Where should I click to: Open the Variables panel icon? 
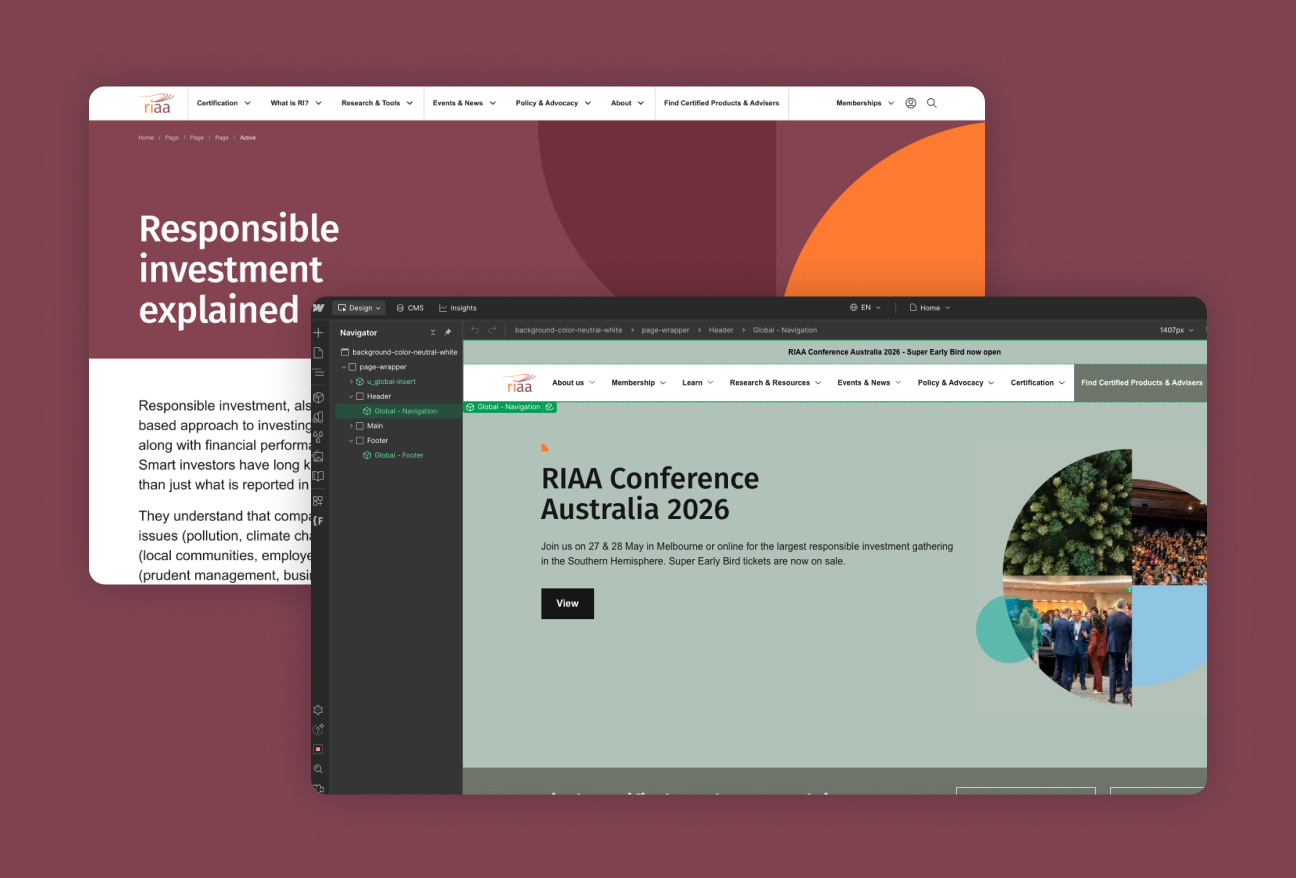point(318,436)
